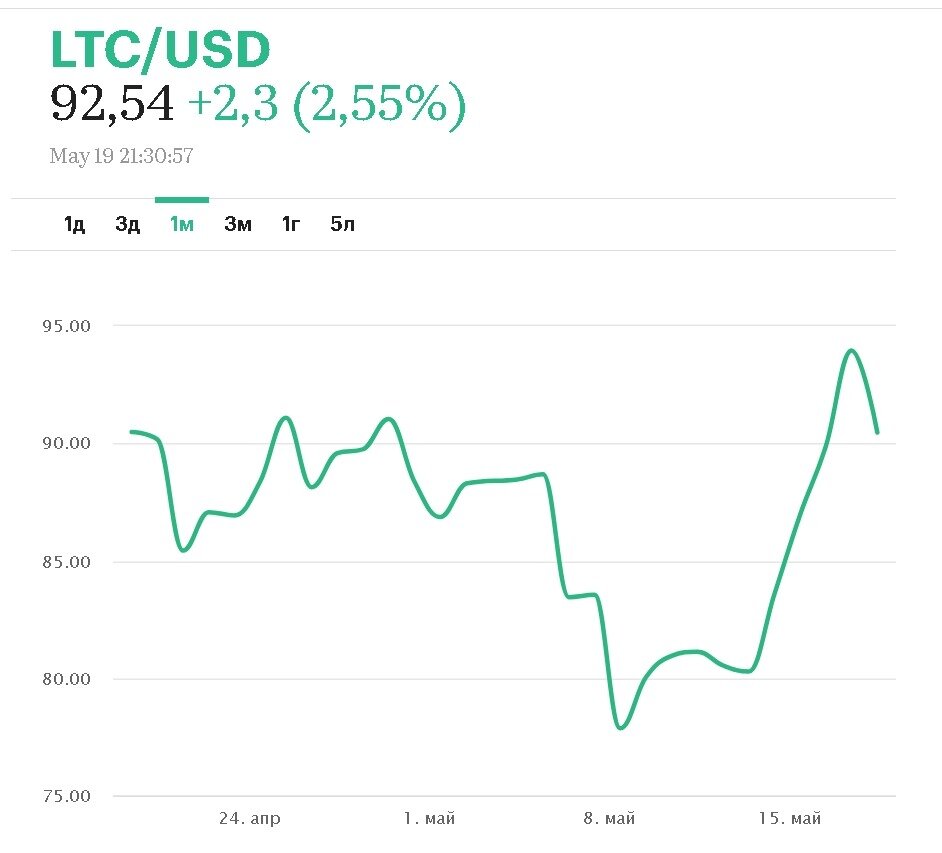
Task: Click the 95.00 y-axis label
Action: 67,326
